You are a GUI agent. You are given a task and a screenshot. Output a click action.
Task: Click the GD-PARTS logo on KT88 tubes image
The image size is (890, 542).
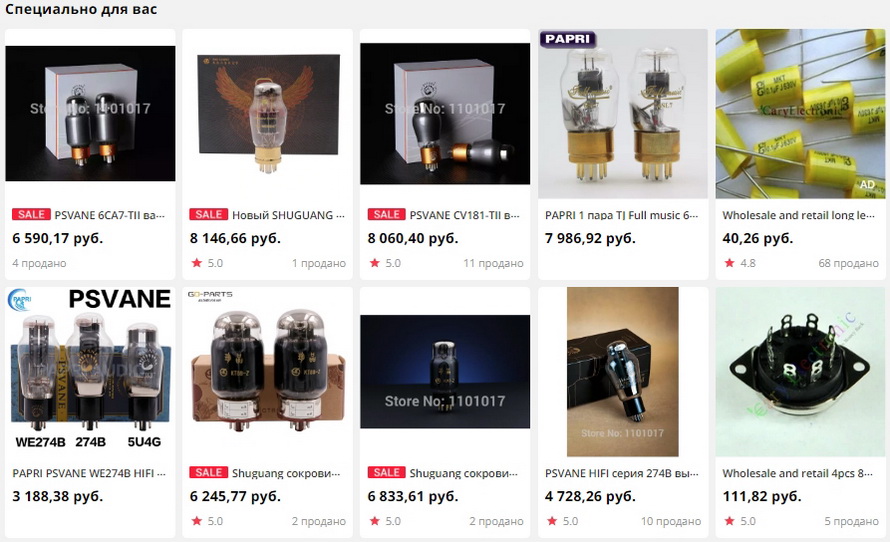tap(210, 295)
